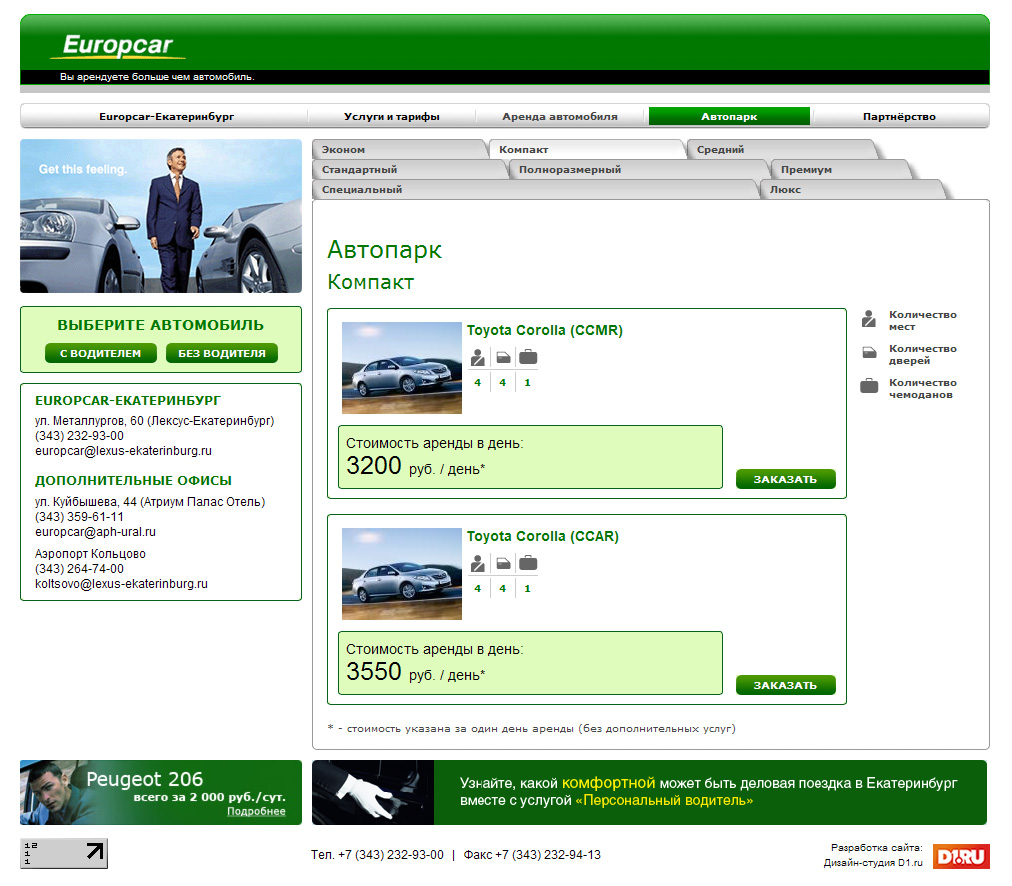Viewport: 1012px width, 886px height.
Task: Click the door legend icon beside Количество дверей
Action: 869,352
